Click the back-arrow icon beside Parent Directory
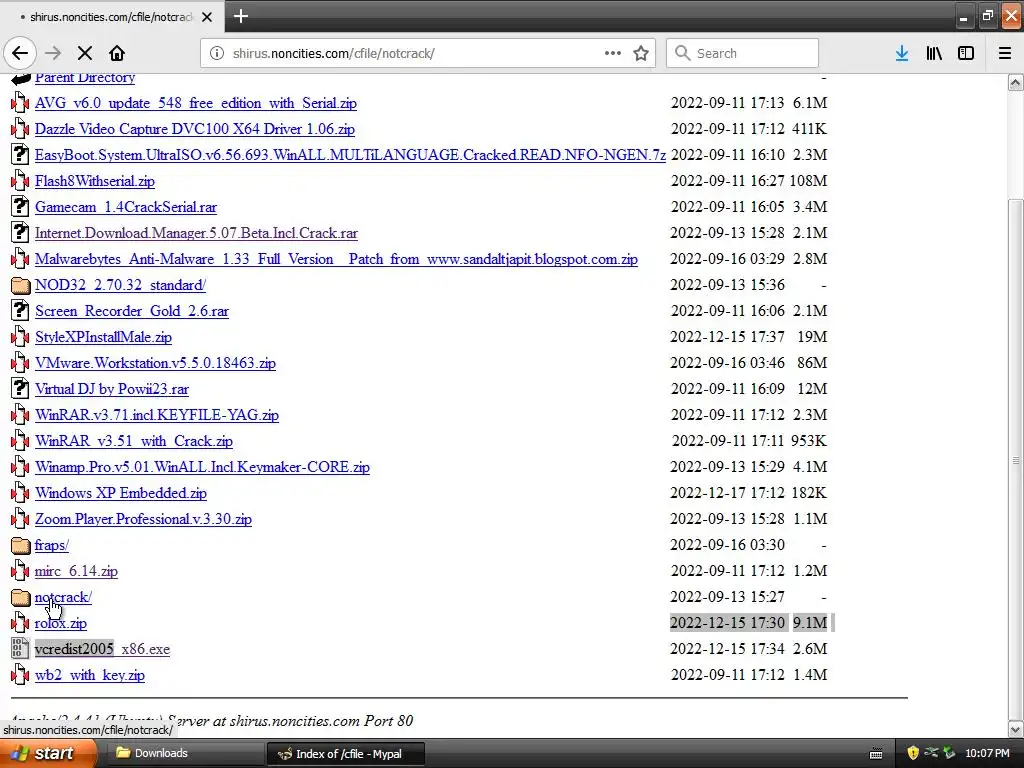This screenshot has width=1024, height=768. pyautogui.click(x=21, y=78)
